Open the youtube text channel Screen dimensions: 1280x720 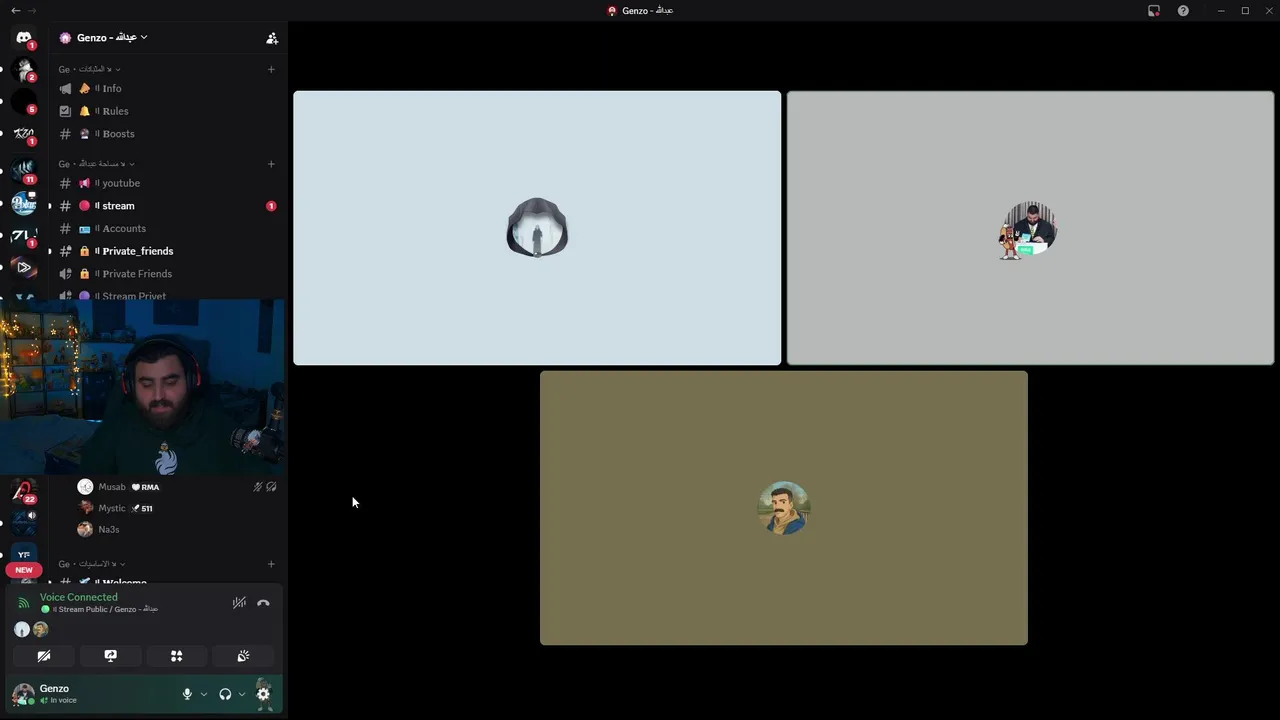point(167,183)
